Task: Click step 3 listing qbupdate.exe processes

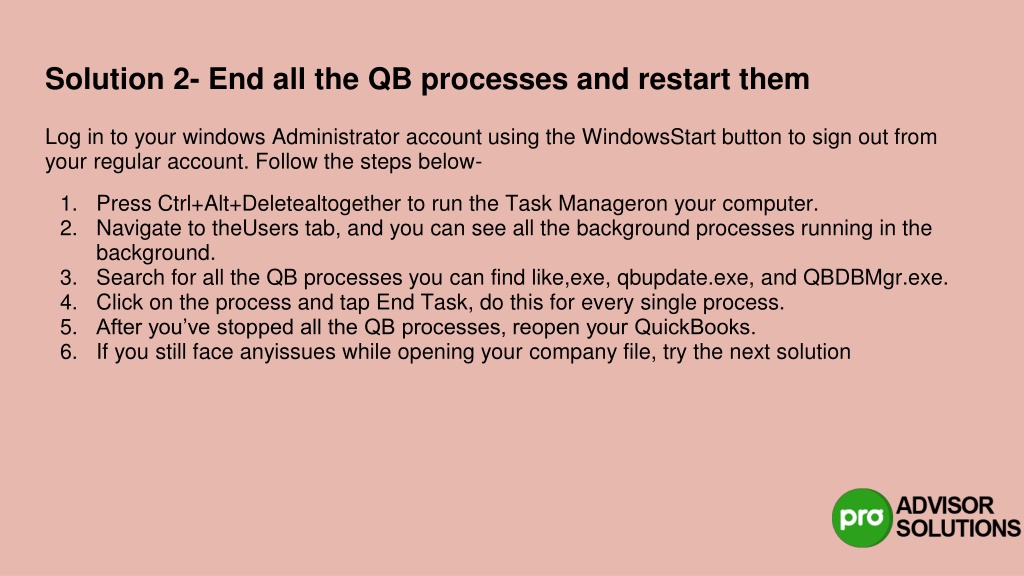Action: [x=522, y=278]
